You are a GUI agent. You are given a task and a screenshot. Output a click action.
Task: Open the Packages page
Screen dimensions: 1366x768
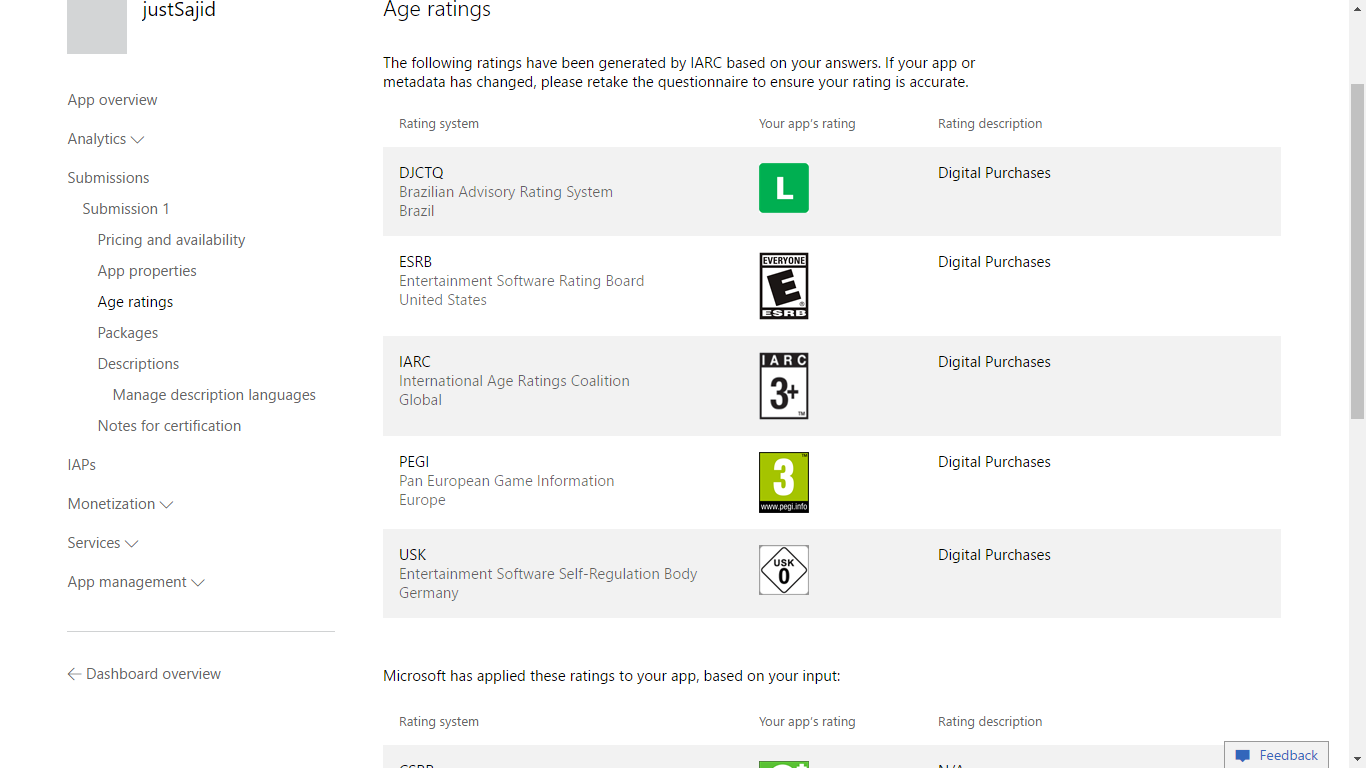tap(128, 333)
